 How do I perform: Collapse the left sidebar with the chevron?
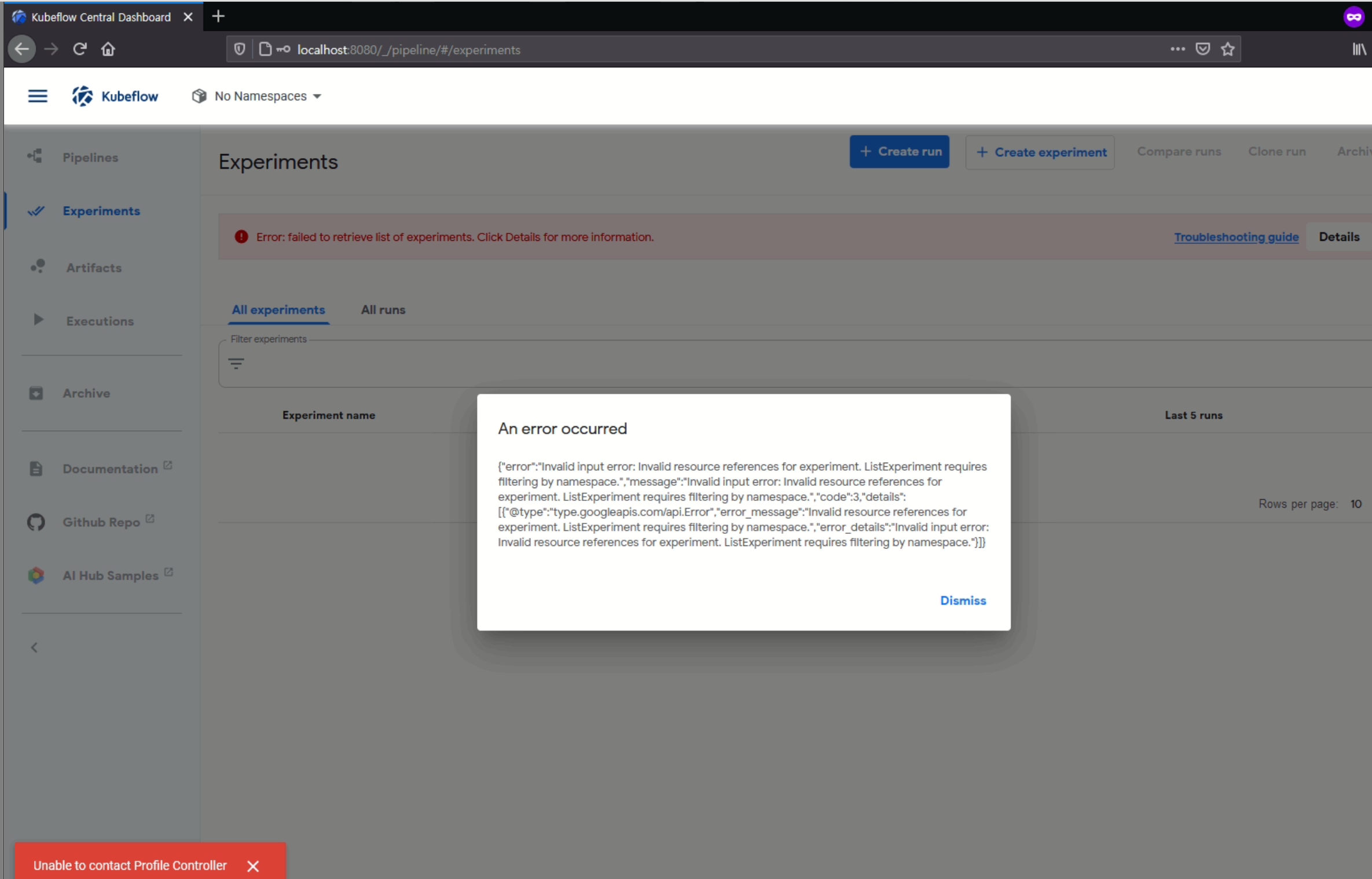click(x=34, y=647)
